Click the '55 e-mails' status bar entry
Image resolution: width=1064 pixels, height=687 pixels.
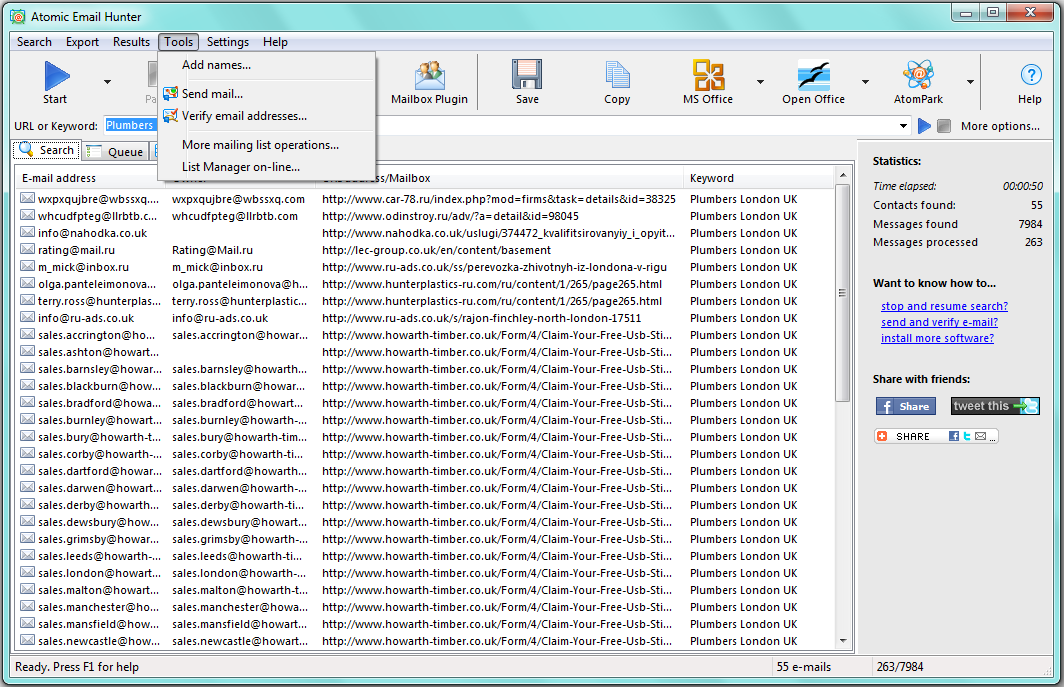pos(803,667)
